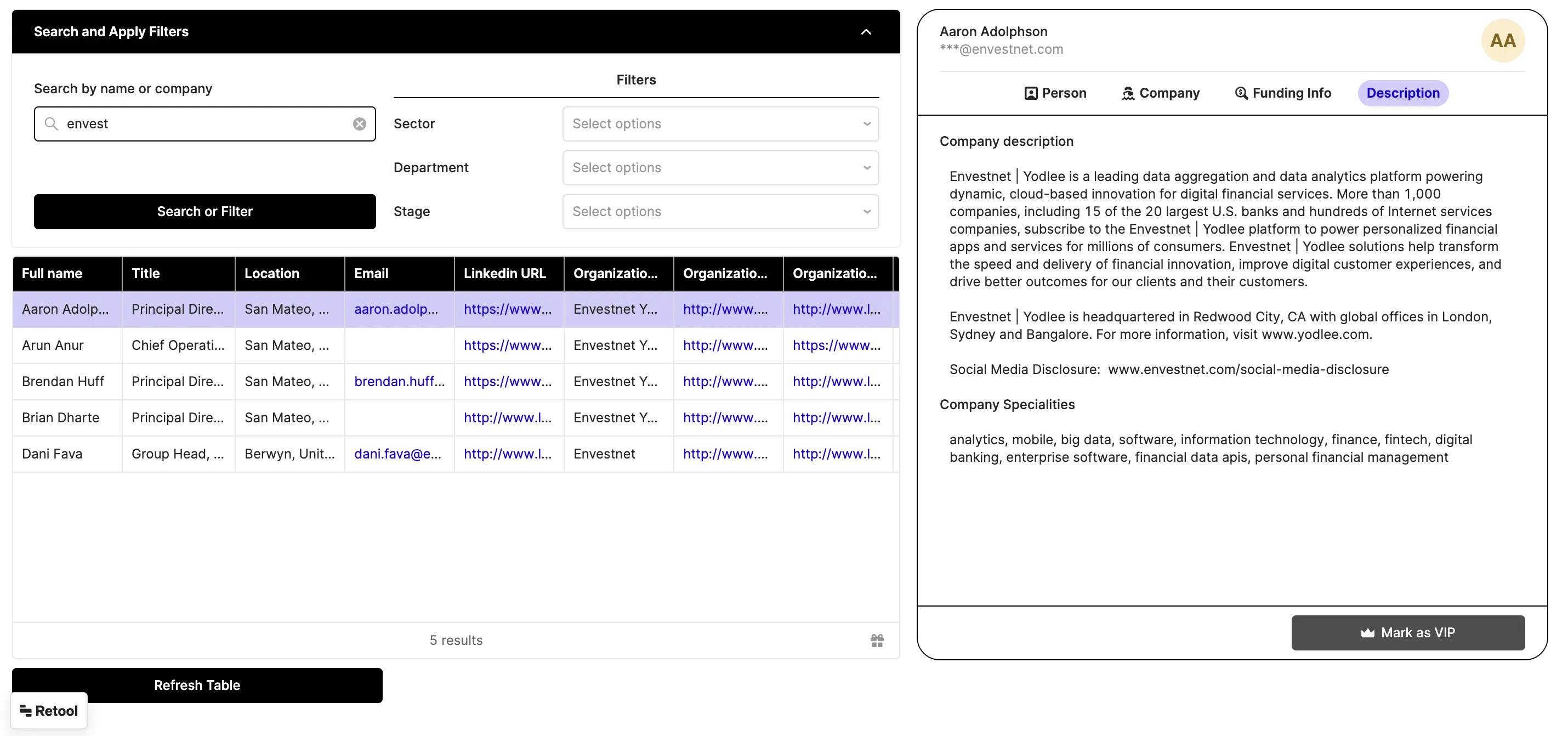Sort by the Location column header
Screen dimensions: 1568x736
coord(289,274)
